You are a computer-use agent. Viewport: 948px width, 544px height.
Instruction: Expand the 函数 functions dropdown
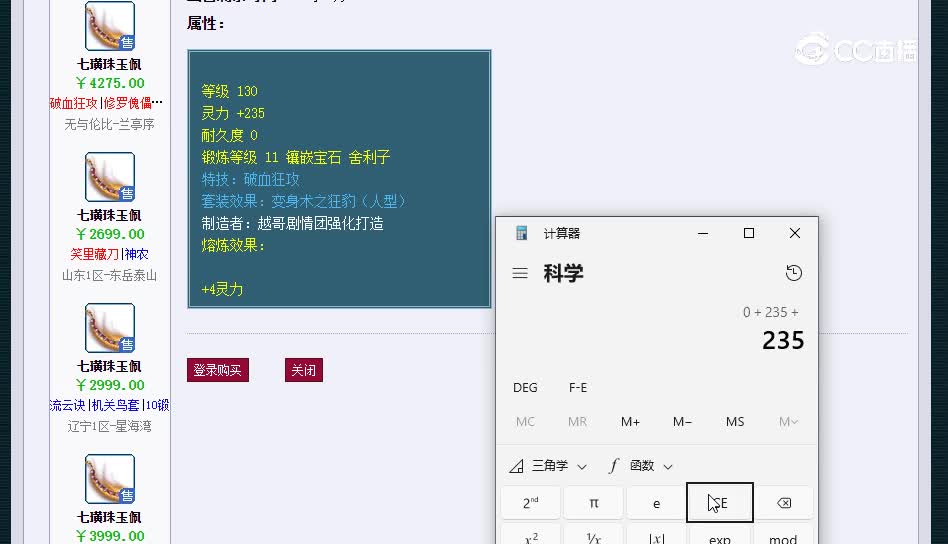tap(640, 466)
